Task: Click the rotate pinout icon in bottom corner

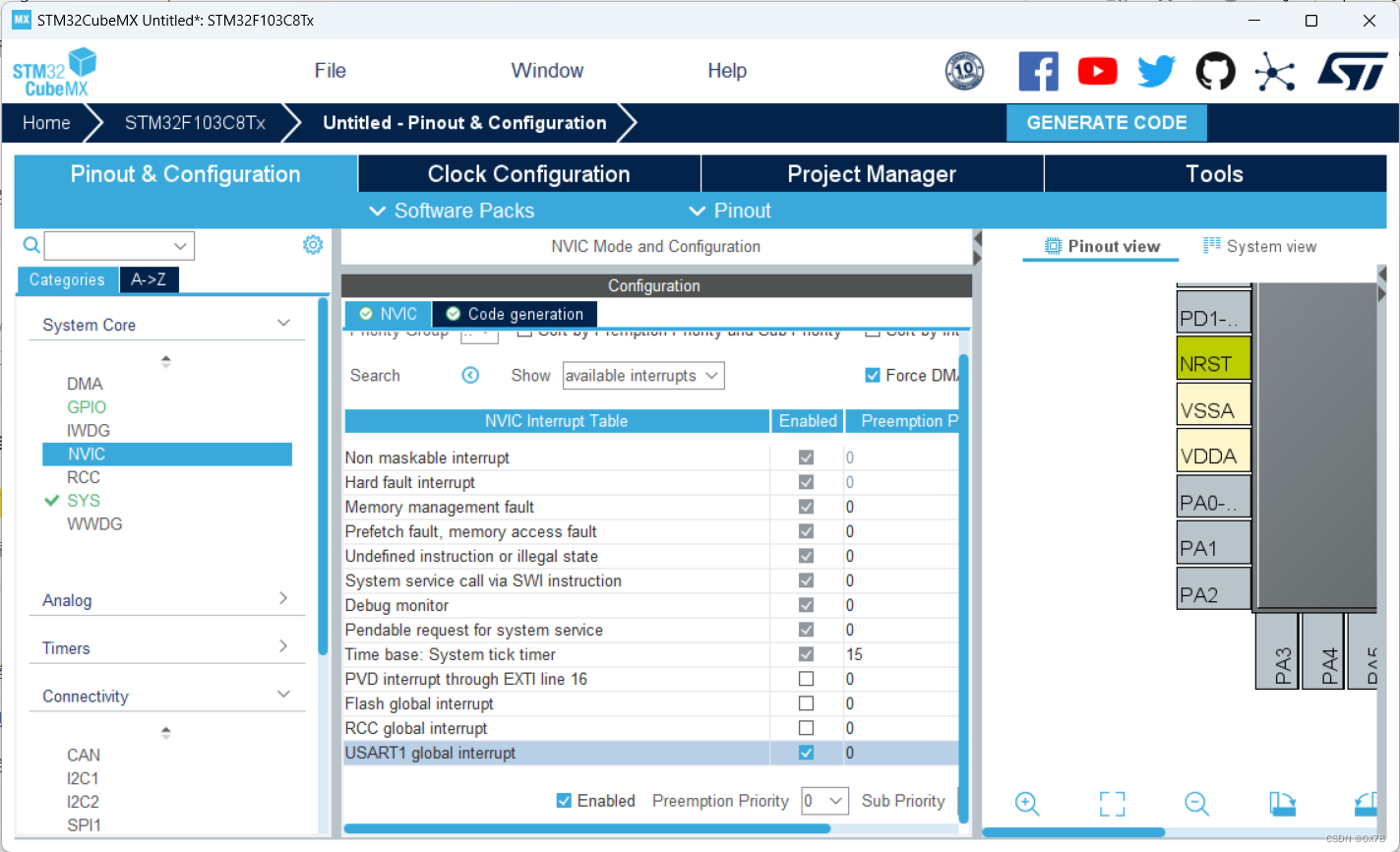Action: pyautogui.click(x=1366, y=803)
